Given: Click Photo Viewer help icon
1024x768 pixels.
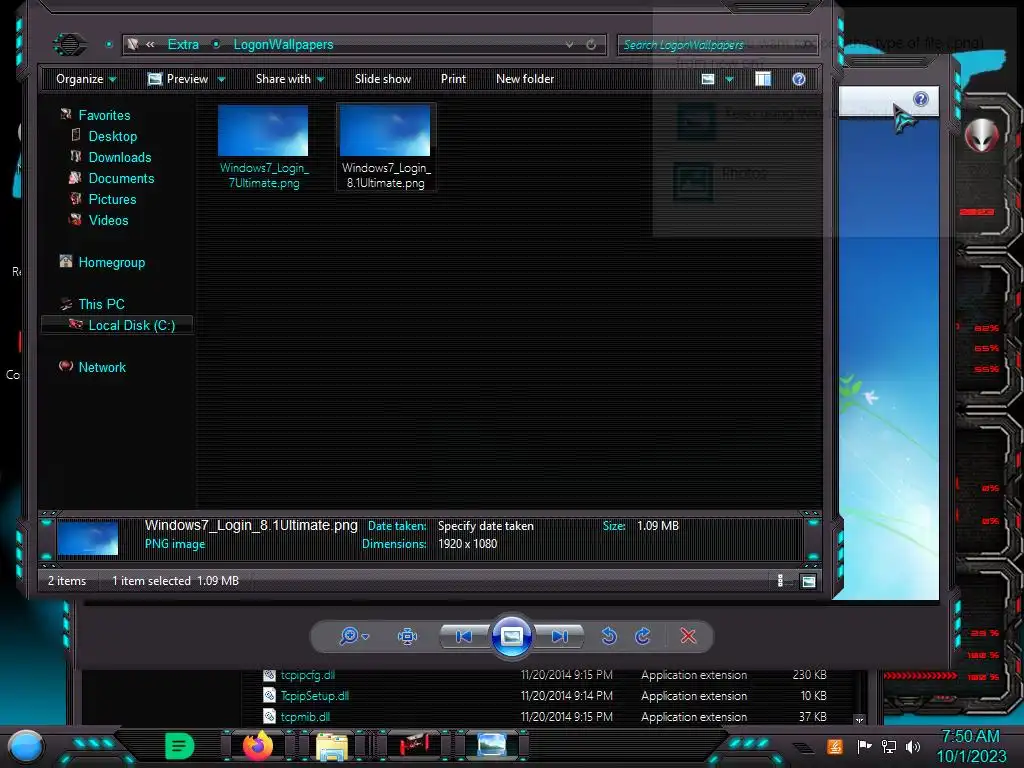Looking at the screenshot, I should coord(921,99).
